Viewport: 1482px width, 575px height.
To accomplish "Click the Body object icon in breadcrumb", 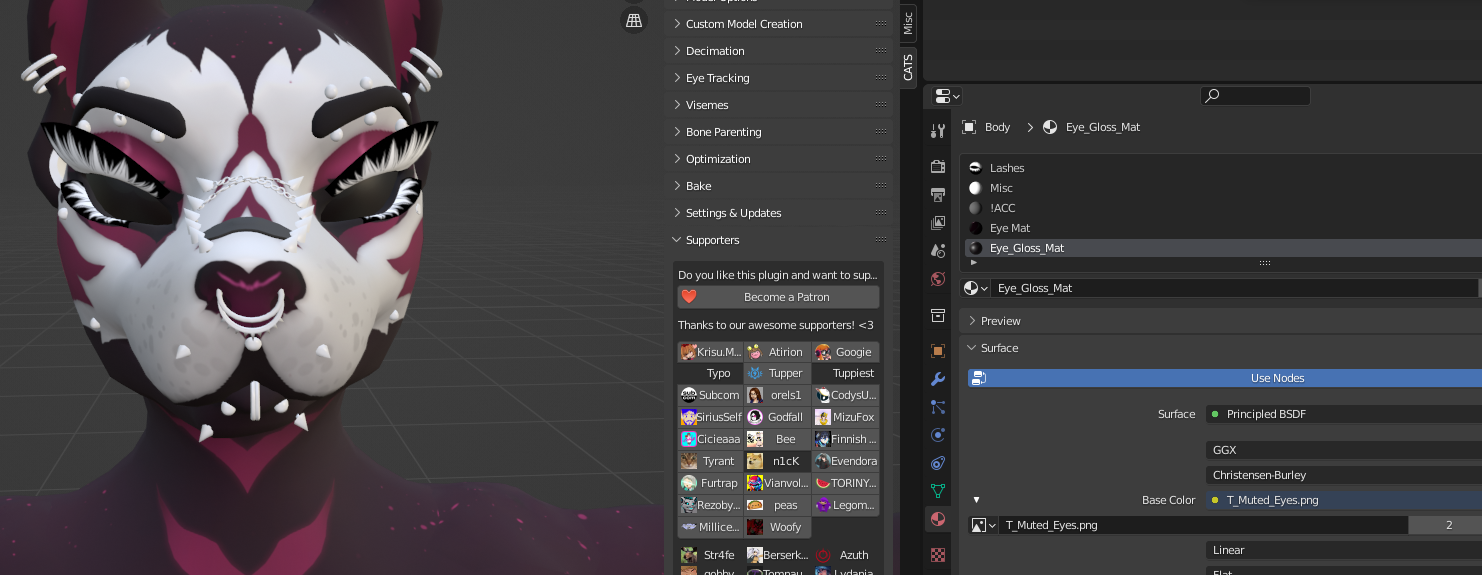I will (x=969, y=127).
